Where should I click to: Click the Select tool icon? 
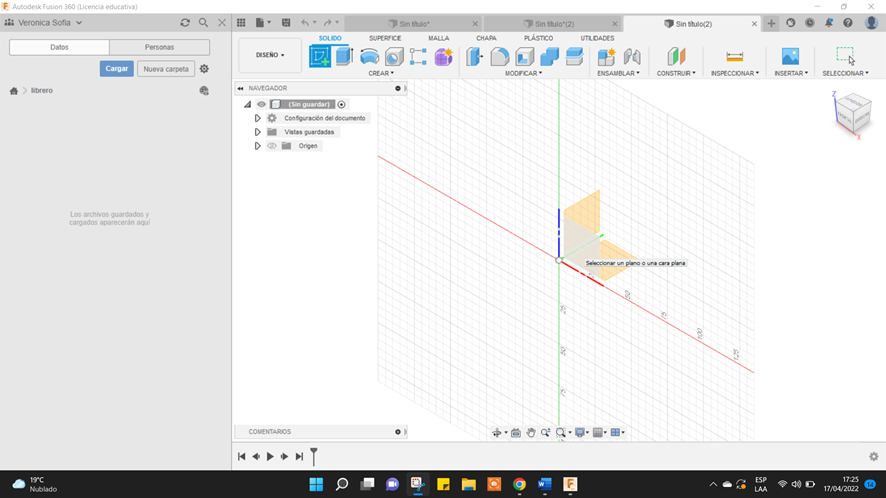846,56
